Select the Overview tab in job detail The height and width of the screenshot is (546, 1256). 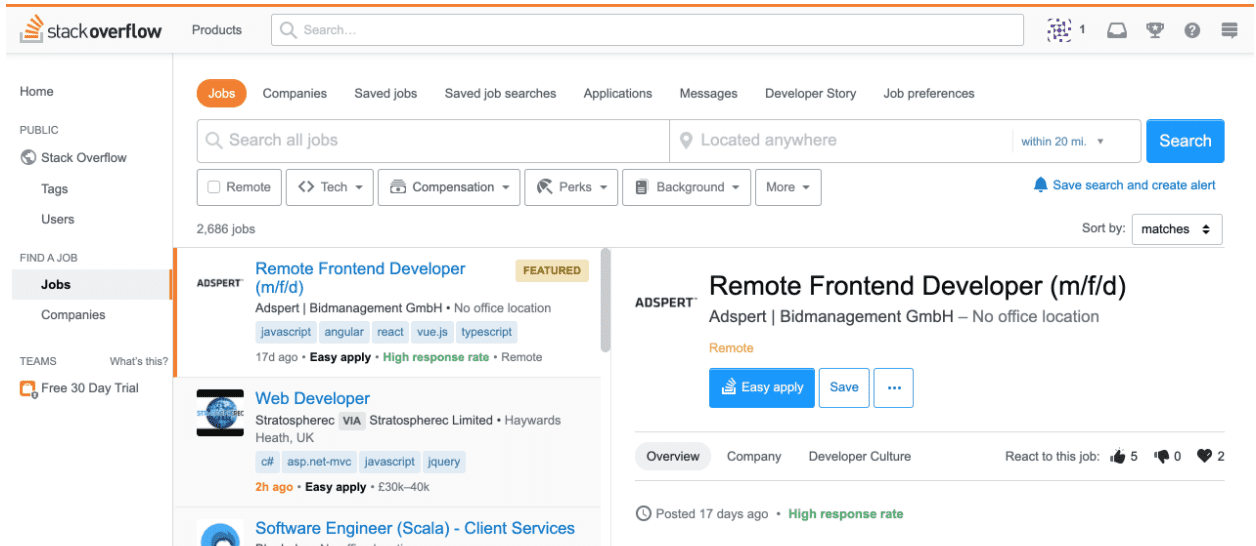tap(673, 456)
